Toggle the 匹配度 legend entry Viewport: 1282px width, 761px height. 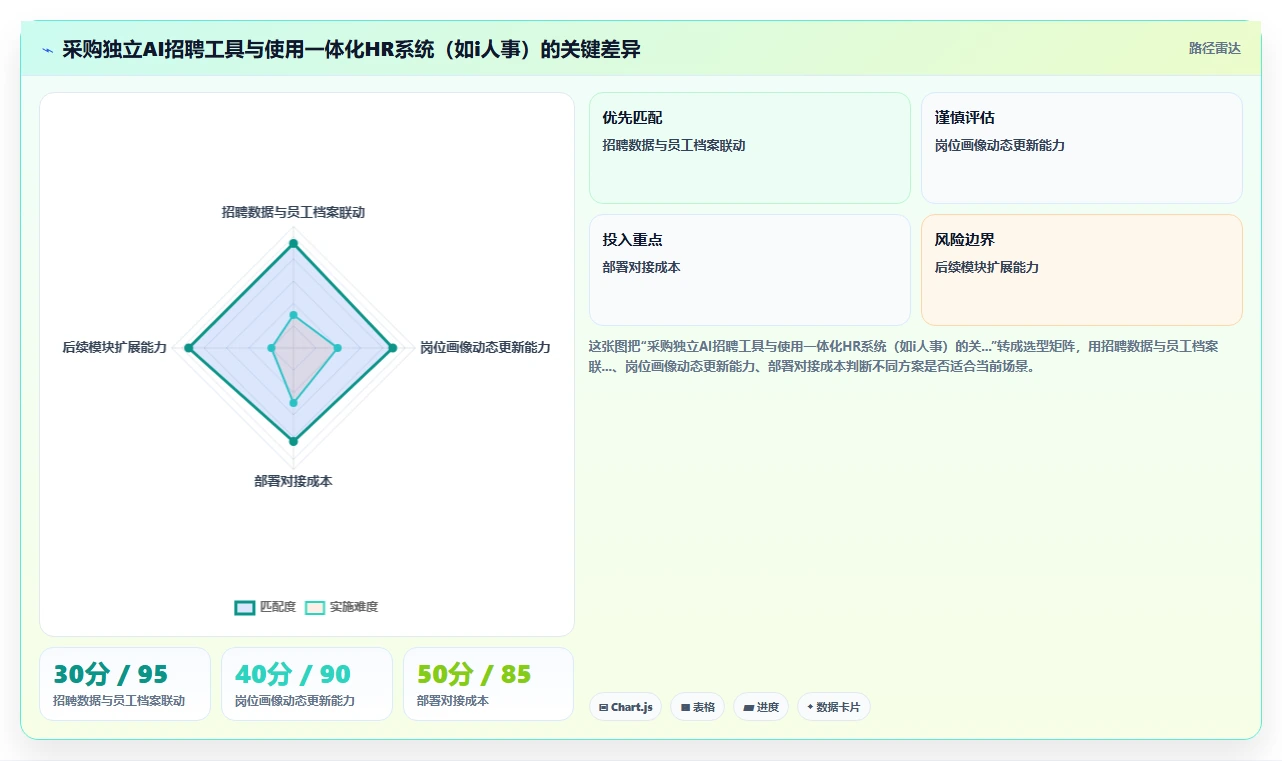pyautogui.click(x=265, y=607)
